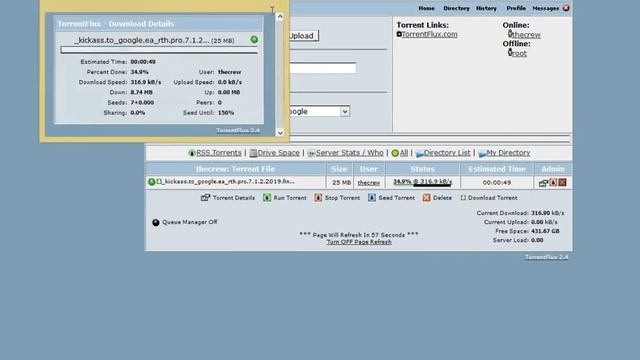The image size is (640, 360).
Task: Click the URL text input field
Action: coord(323,68)
